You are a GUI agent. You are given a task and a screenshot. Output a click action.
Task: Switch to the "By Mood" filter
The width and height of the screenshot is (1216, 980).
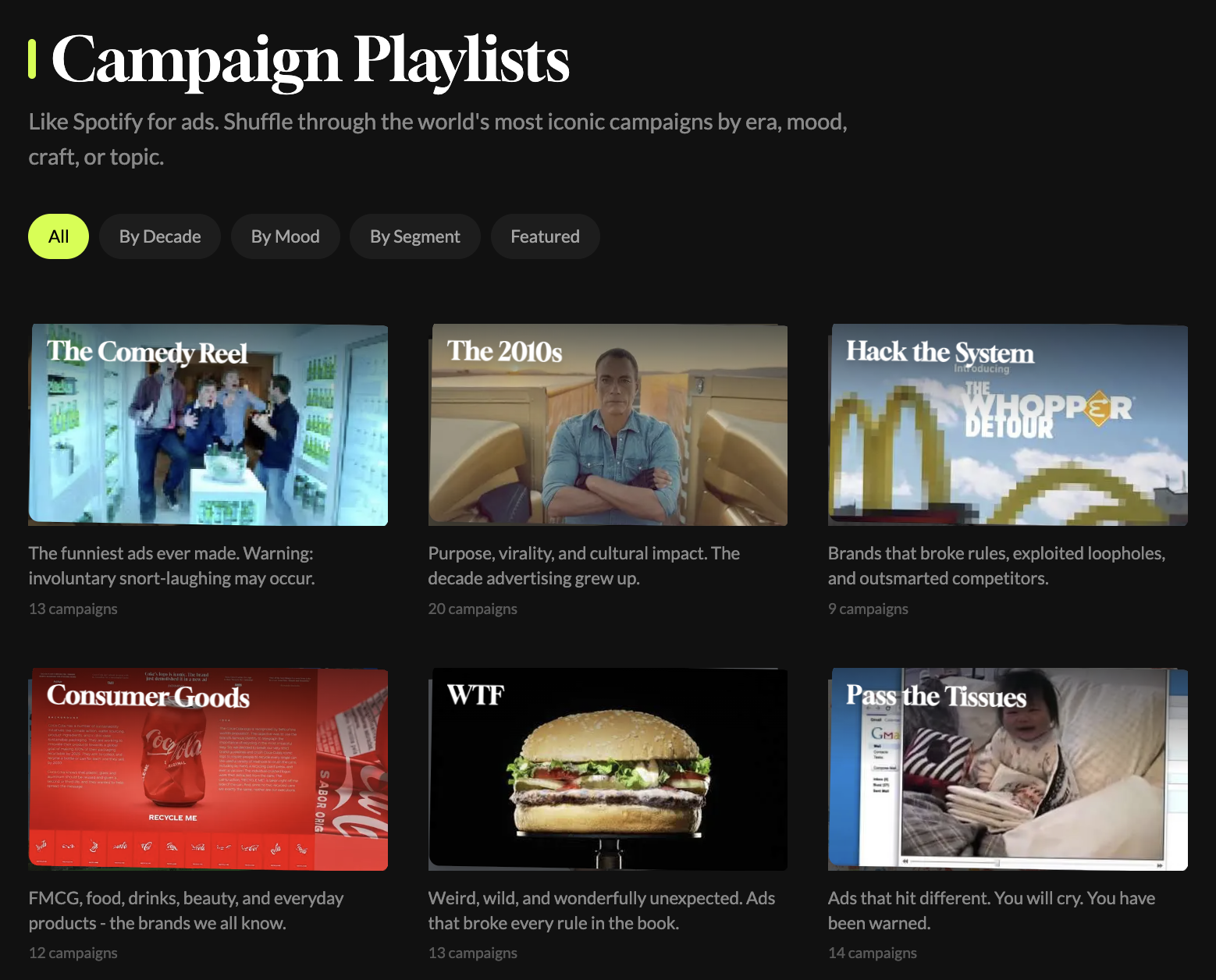click(x=285, y=236)
